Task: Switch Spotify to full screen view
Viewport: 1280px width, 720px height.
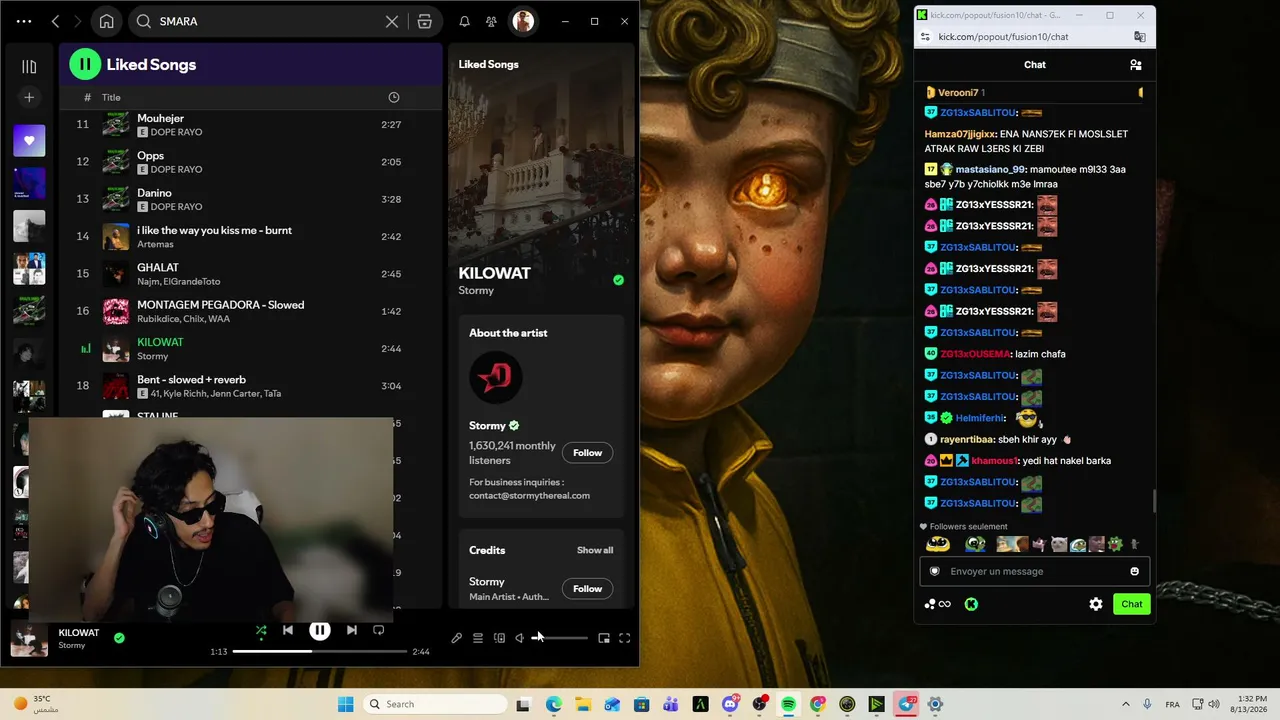Action: [625, 638]
